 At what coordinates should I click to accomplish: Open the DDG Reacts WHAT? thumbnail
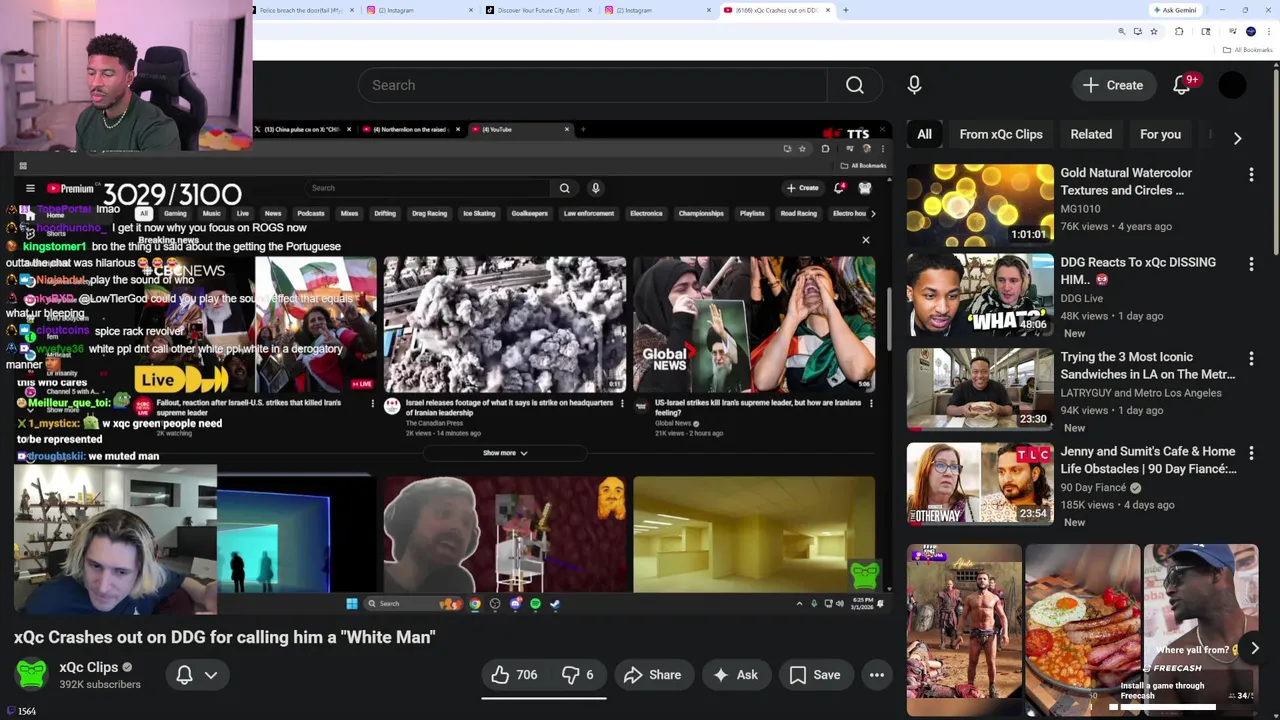(x=980, y=295)
